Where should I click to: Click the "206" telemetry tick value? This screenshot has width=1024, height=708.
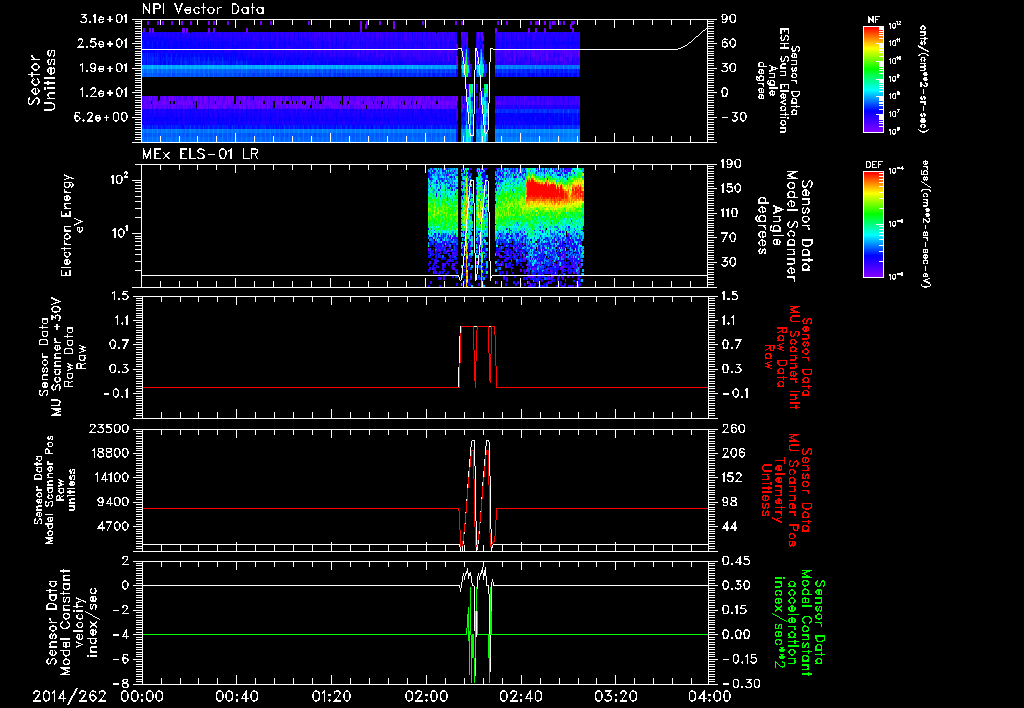point(732,453)
